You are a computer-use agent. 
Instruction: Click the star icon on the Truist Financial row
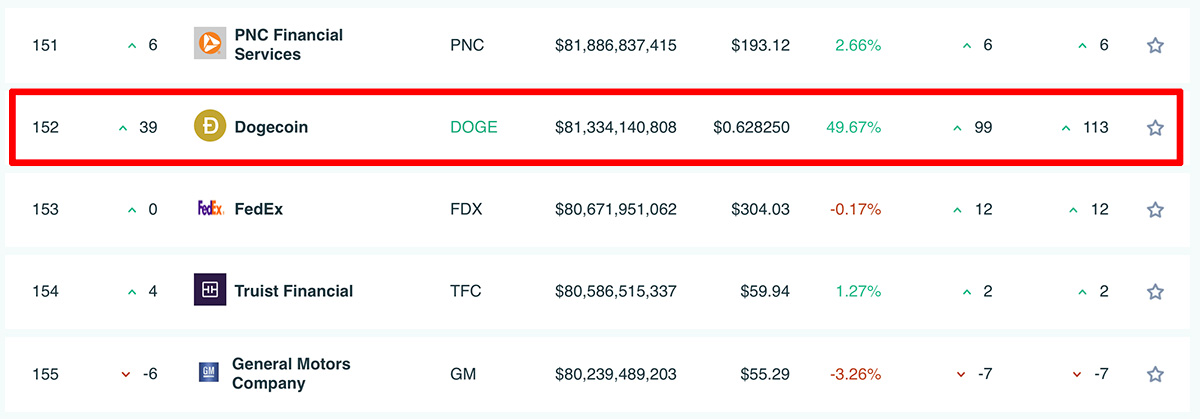click(1155, 291)
